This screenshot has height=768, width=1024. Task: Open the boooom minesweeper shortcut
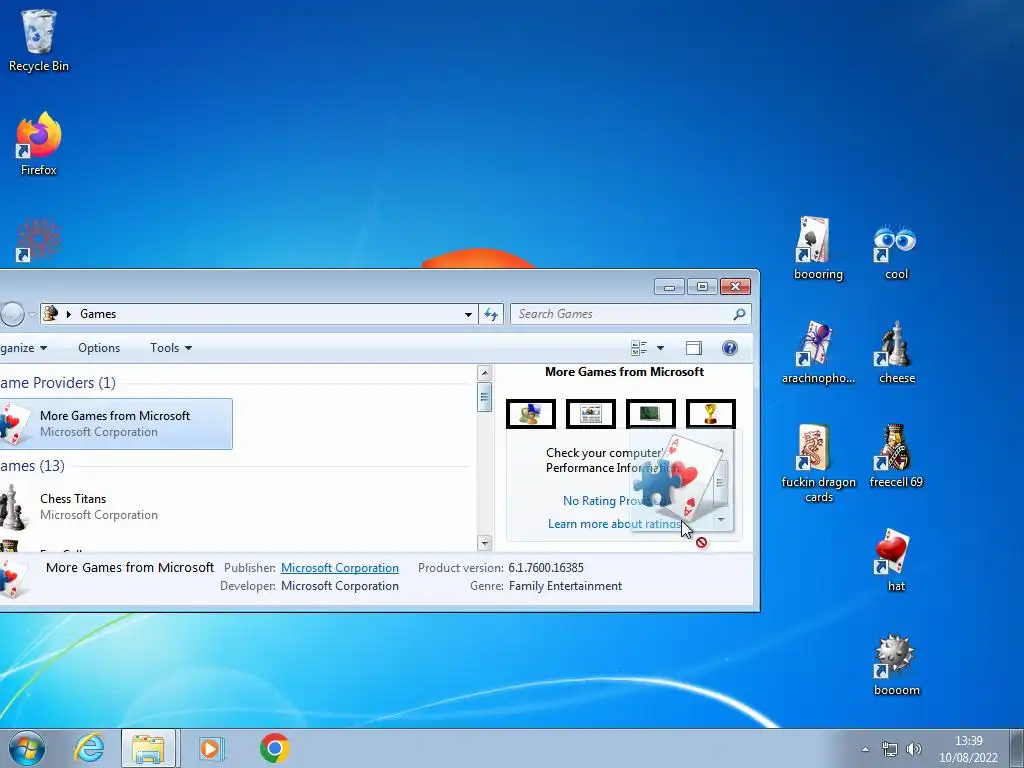tap(896, 664)
